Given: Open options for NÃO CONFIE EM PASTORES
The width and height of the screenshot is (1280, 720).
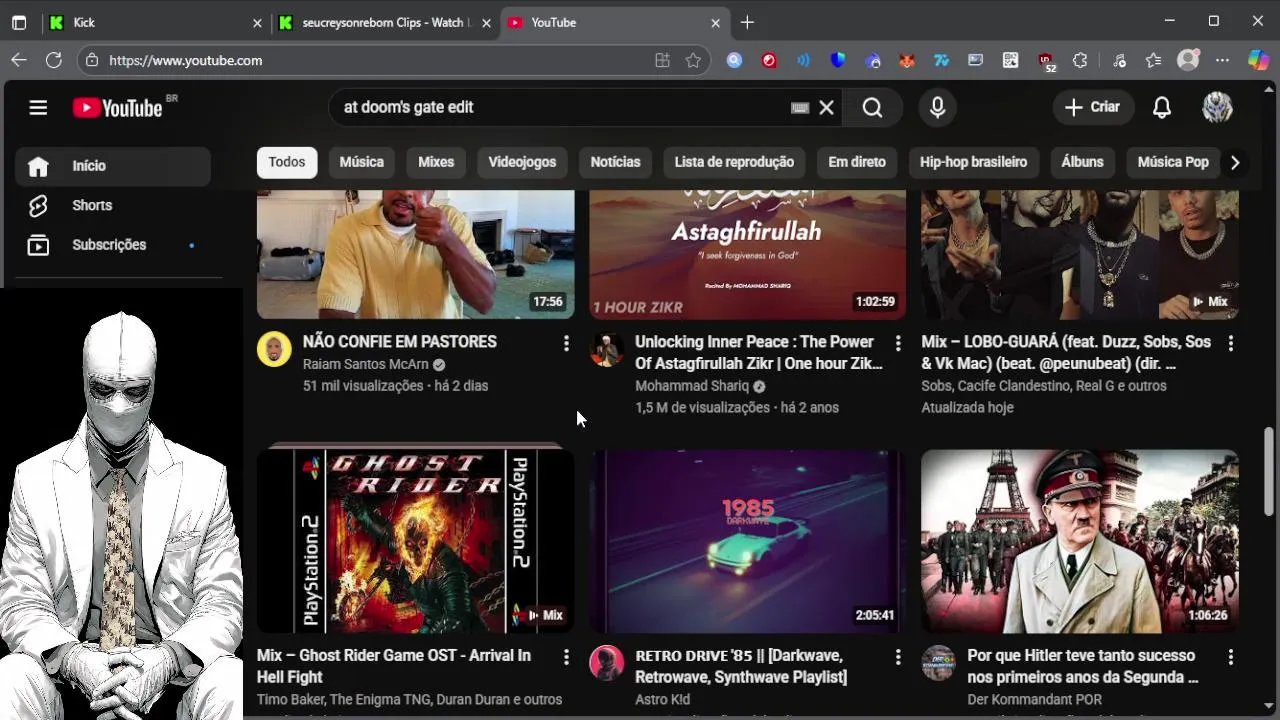Looking at the screenshot, I should tap(566, 343).
